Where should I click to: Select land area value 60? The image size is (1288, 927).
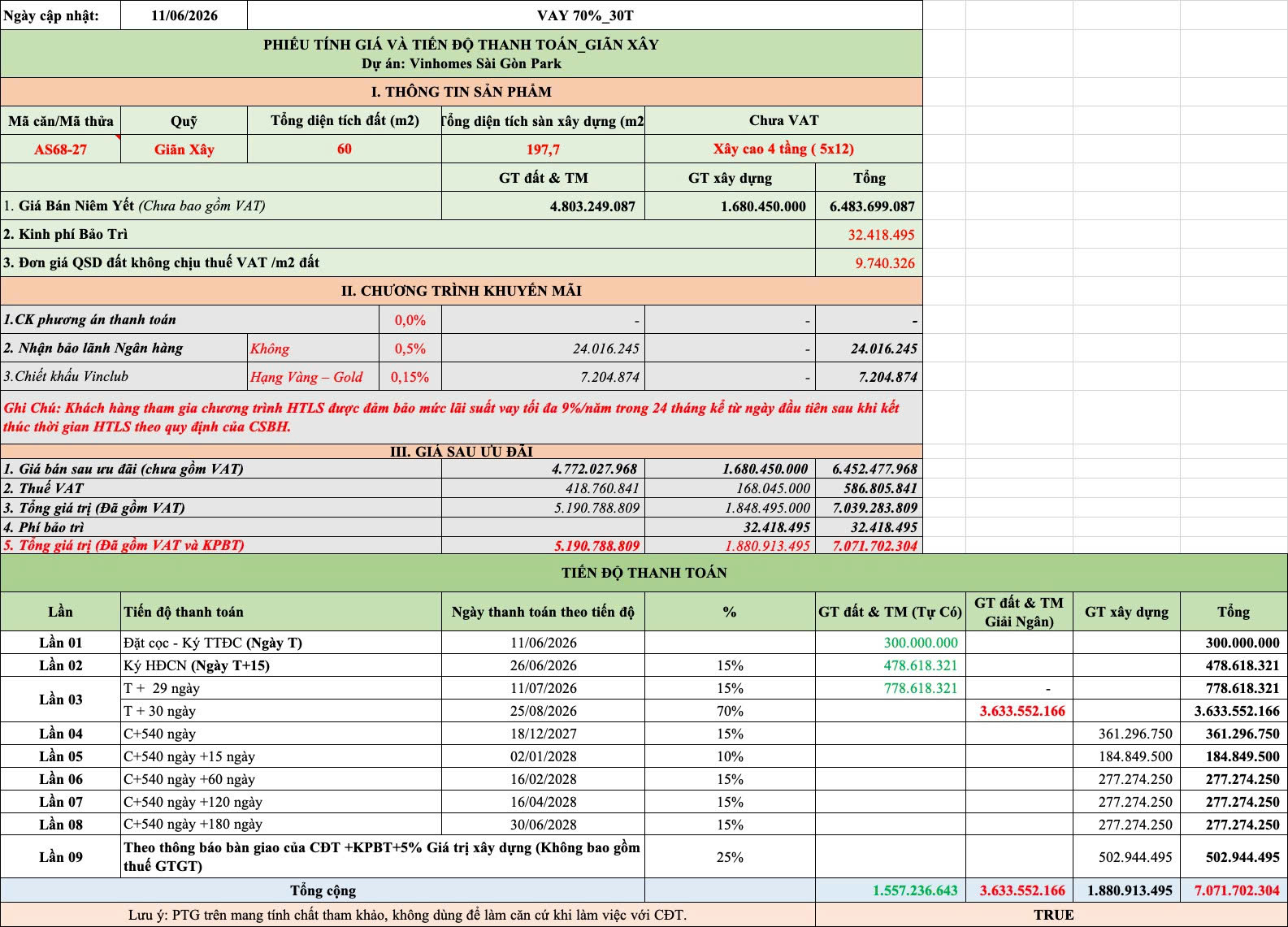(x=344, y=149)
